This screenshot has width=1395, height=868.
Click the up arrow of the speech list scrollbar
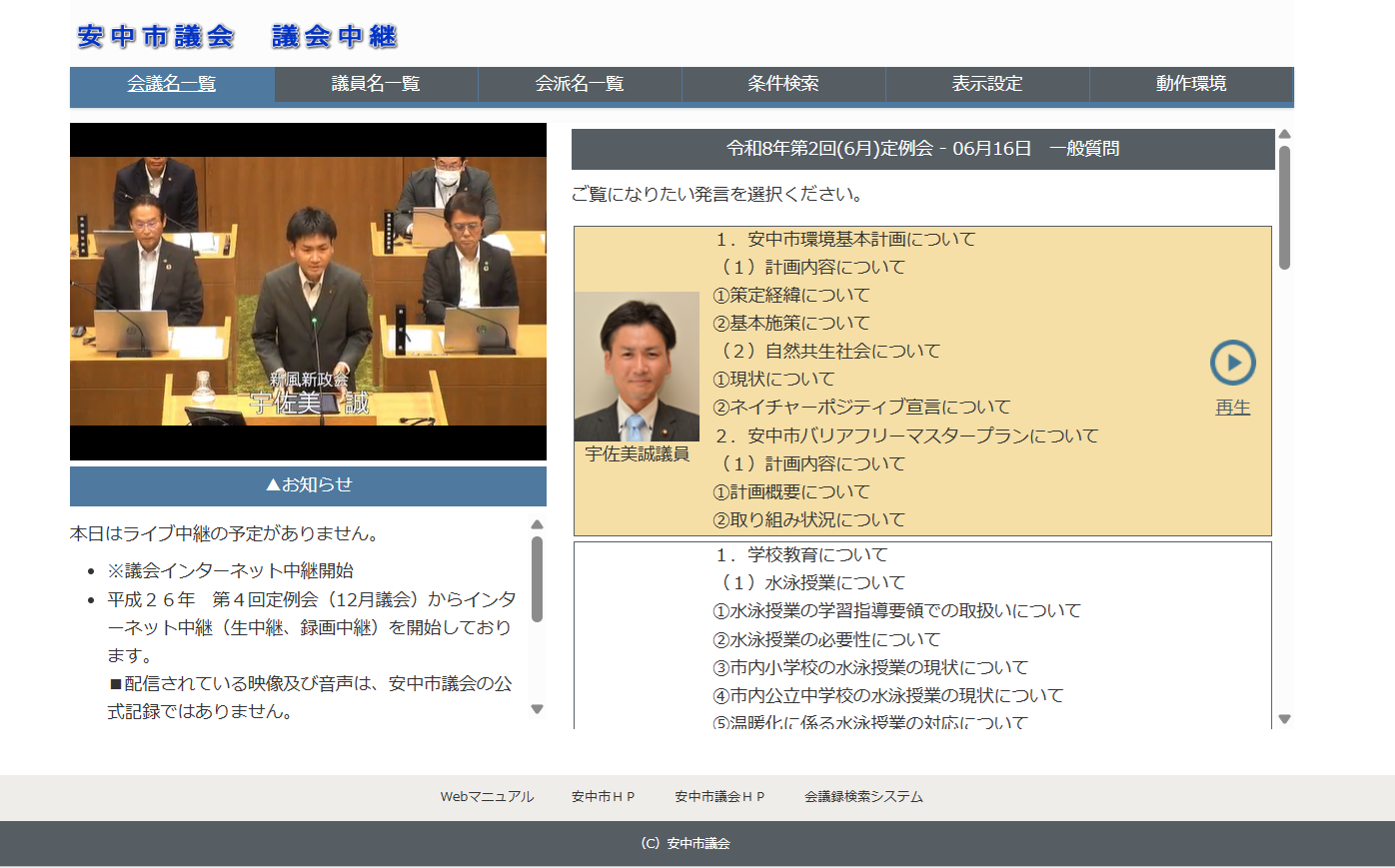point(1285,134)
